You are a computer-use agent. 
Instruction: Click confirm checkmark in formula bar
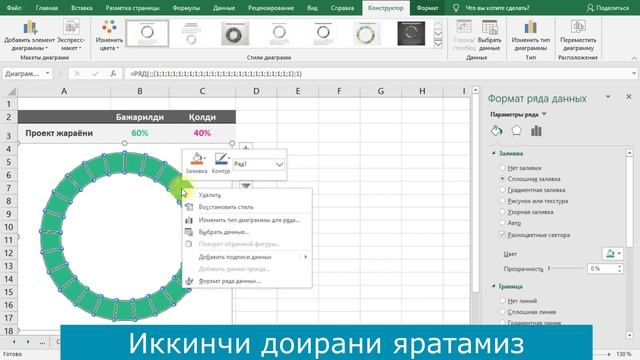point(95,73)
